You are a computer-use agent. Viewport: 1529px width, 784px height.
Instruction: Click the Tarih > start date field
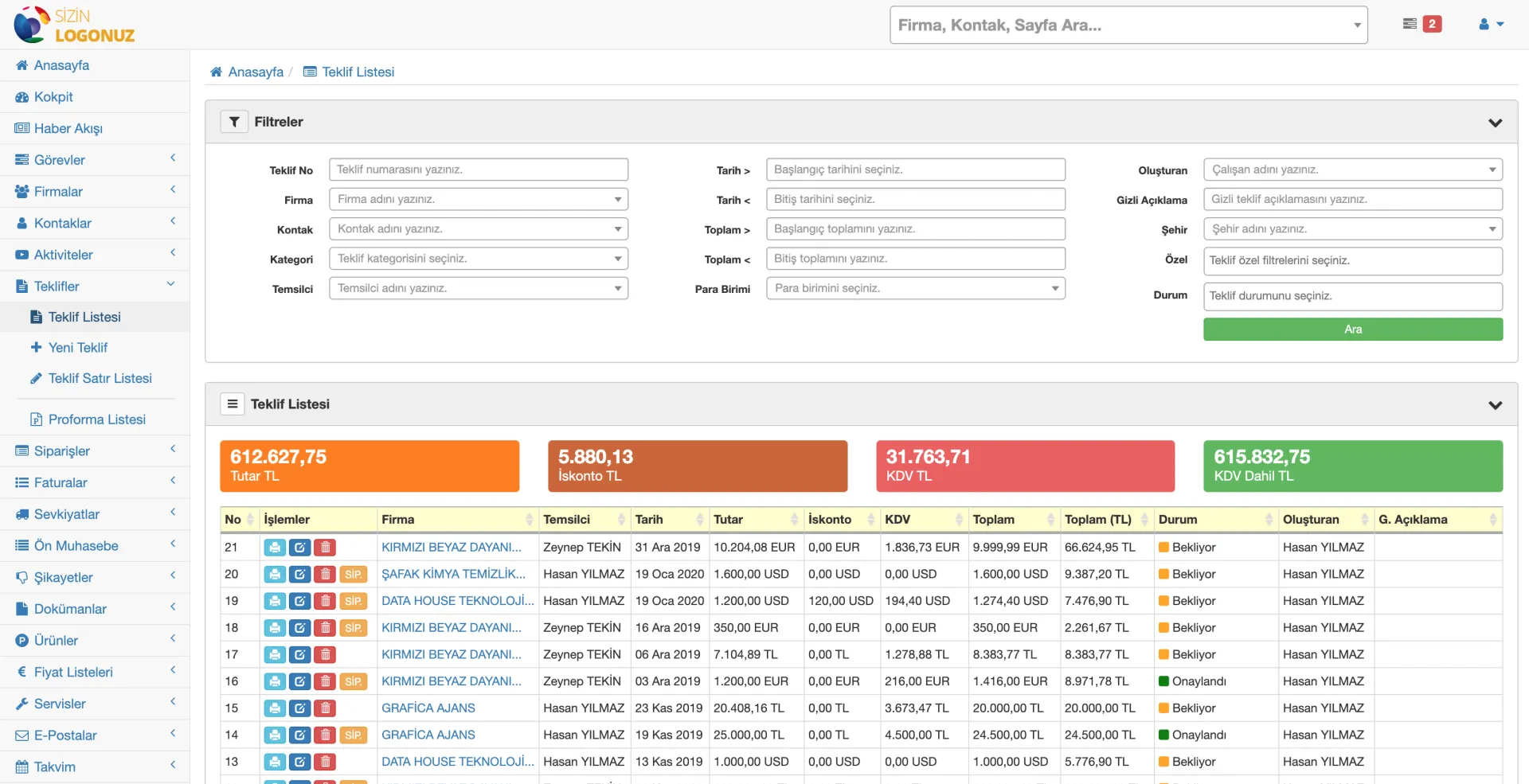pyautogui.click(x=916, y=170)
